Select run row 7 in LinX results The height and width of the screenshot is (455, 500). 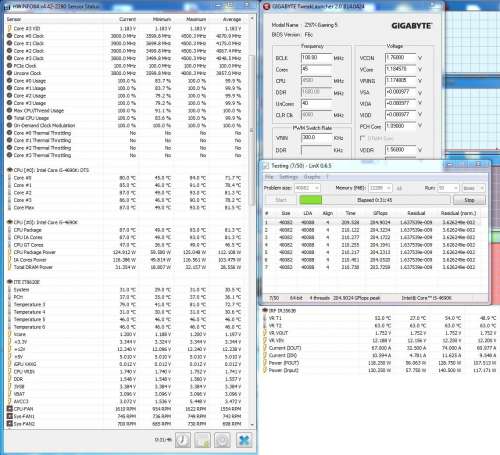click(373, 267)
